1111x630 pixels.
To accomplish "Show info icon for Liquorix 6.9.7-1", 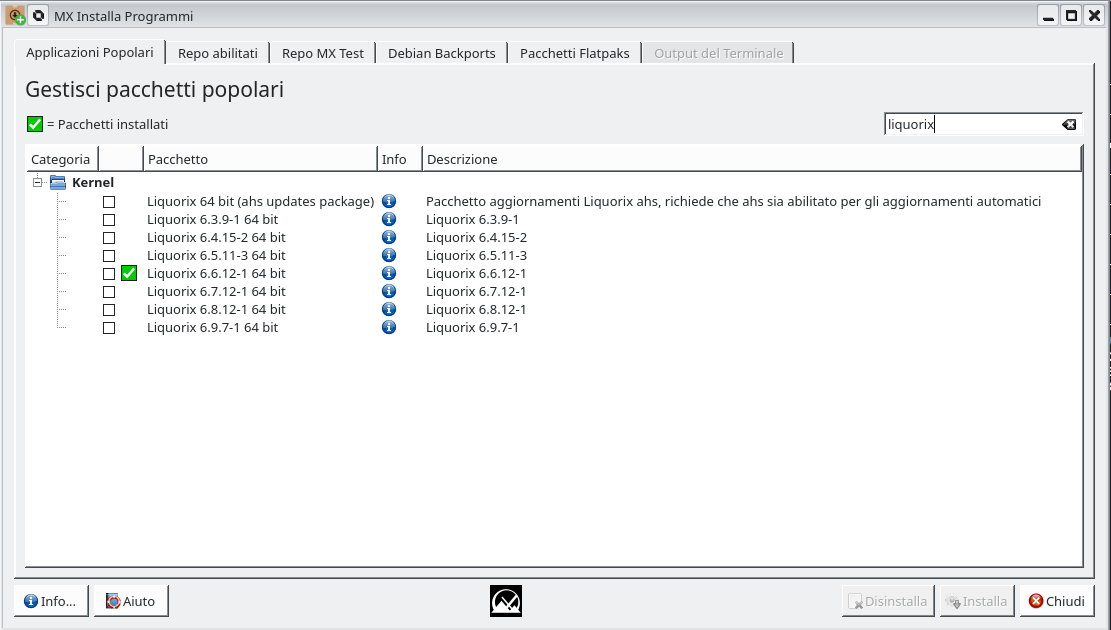I will tap(389, 327).
